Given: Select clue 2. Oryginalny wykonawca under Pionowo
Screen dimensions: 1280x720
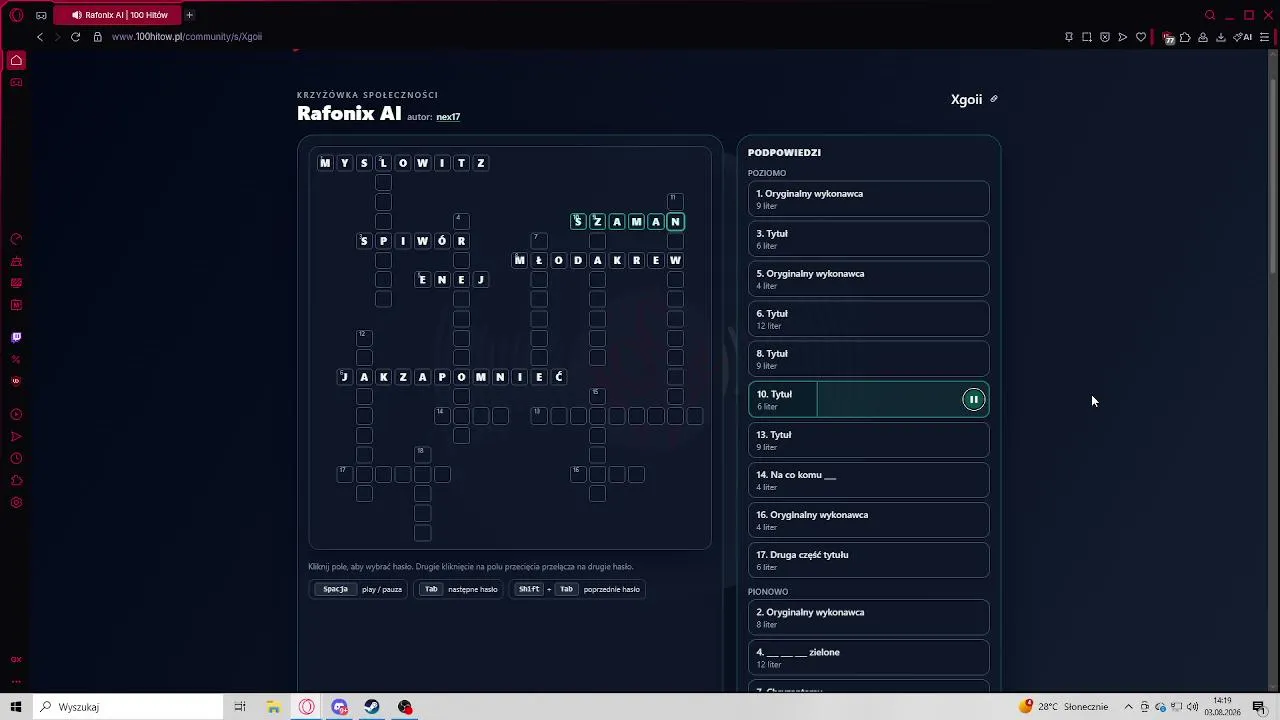Looking at the screenshot, I should click(x=868, y=617).
